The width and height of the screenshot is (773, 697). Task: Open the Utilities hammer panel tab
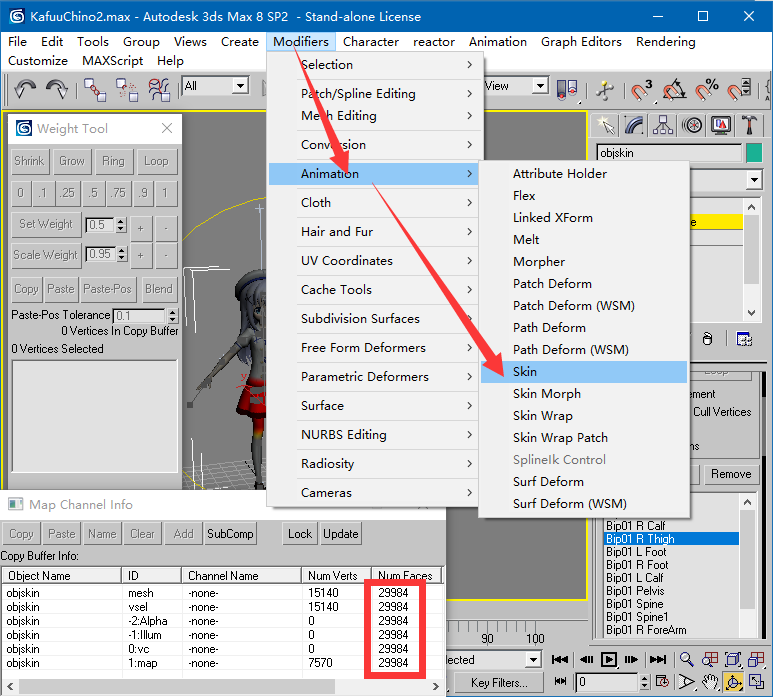click(749, 126)
